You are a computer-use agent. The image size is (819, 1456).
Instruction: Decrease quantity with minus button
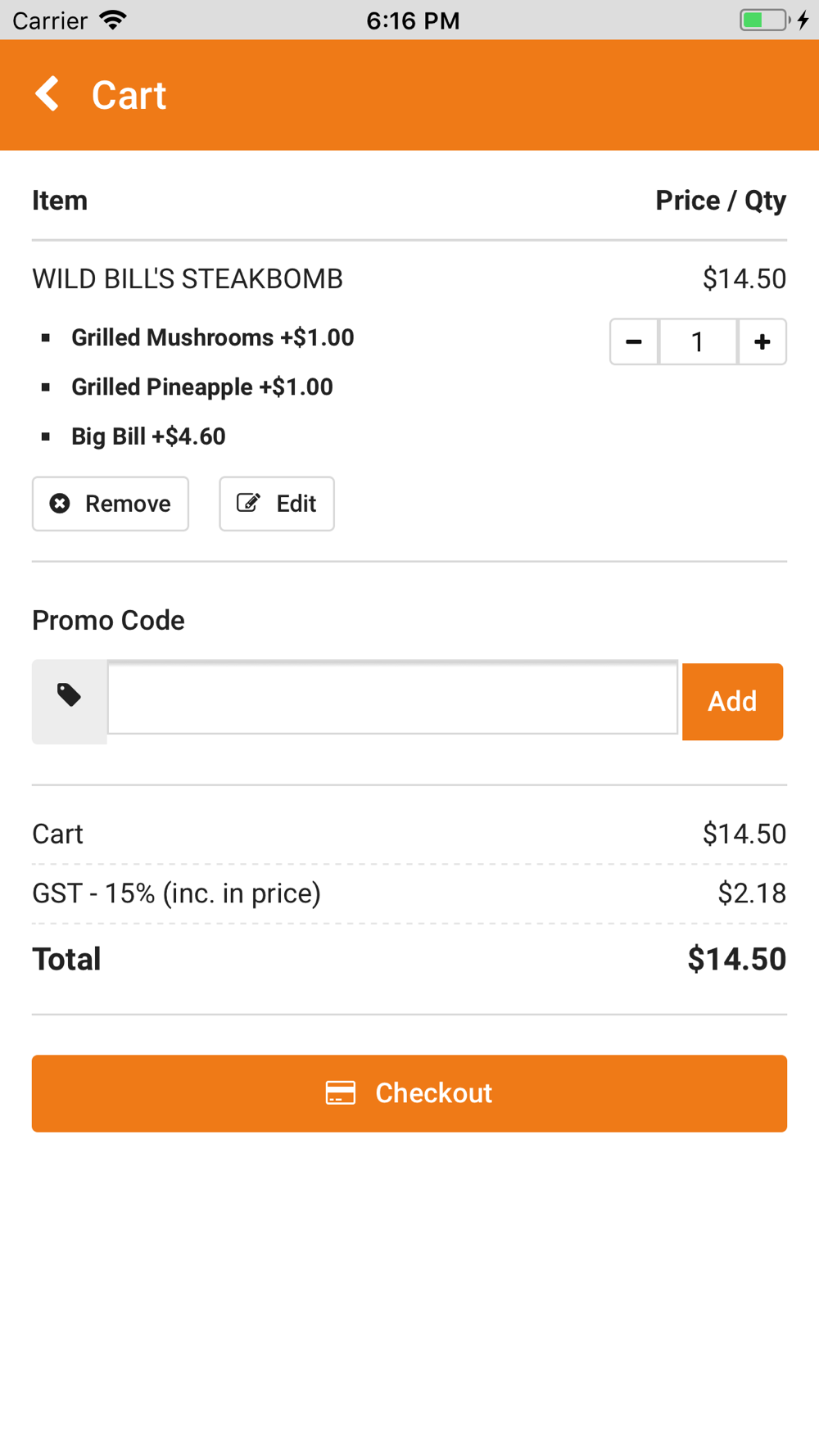click(634, 341)
